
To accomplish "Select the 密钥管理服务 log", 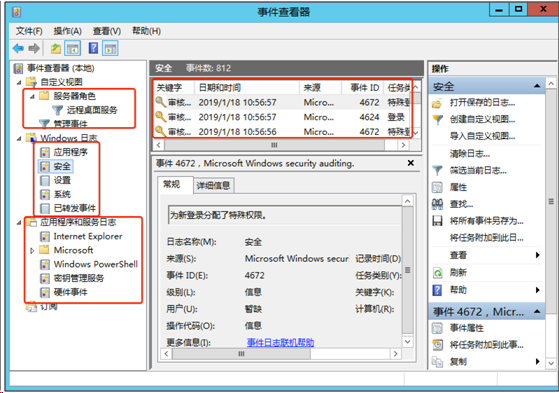I will (79, 279).
